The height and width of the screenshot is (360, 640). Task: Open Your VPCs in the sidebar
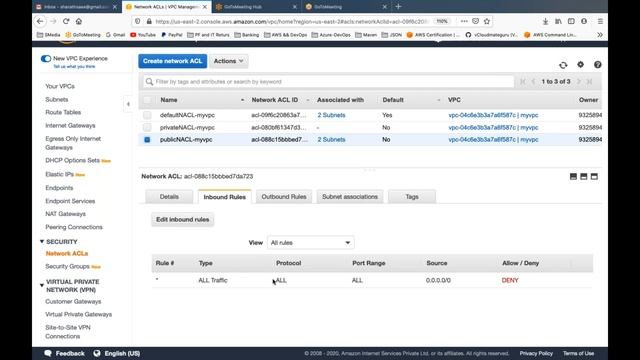click(x=60, y=86)
